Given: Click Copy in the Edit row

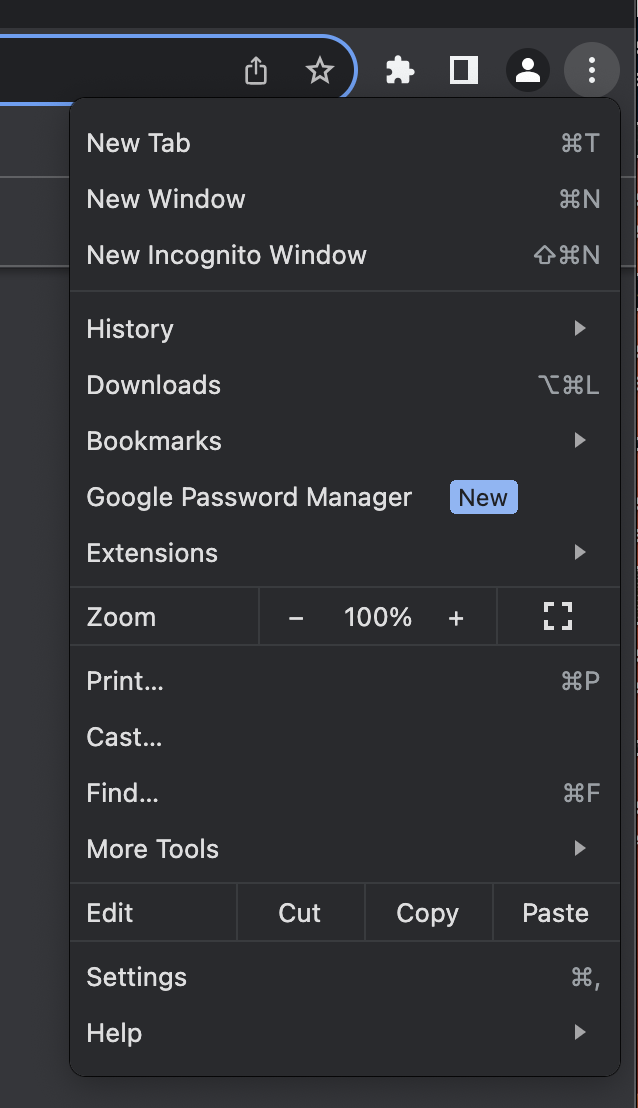Looking at the screenshot, I should [427, 913].
